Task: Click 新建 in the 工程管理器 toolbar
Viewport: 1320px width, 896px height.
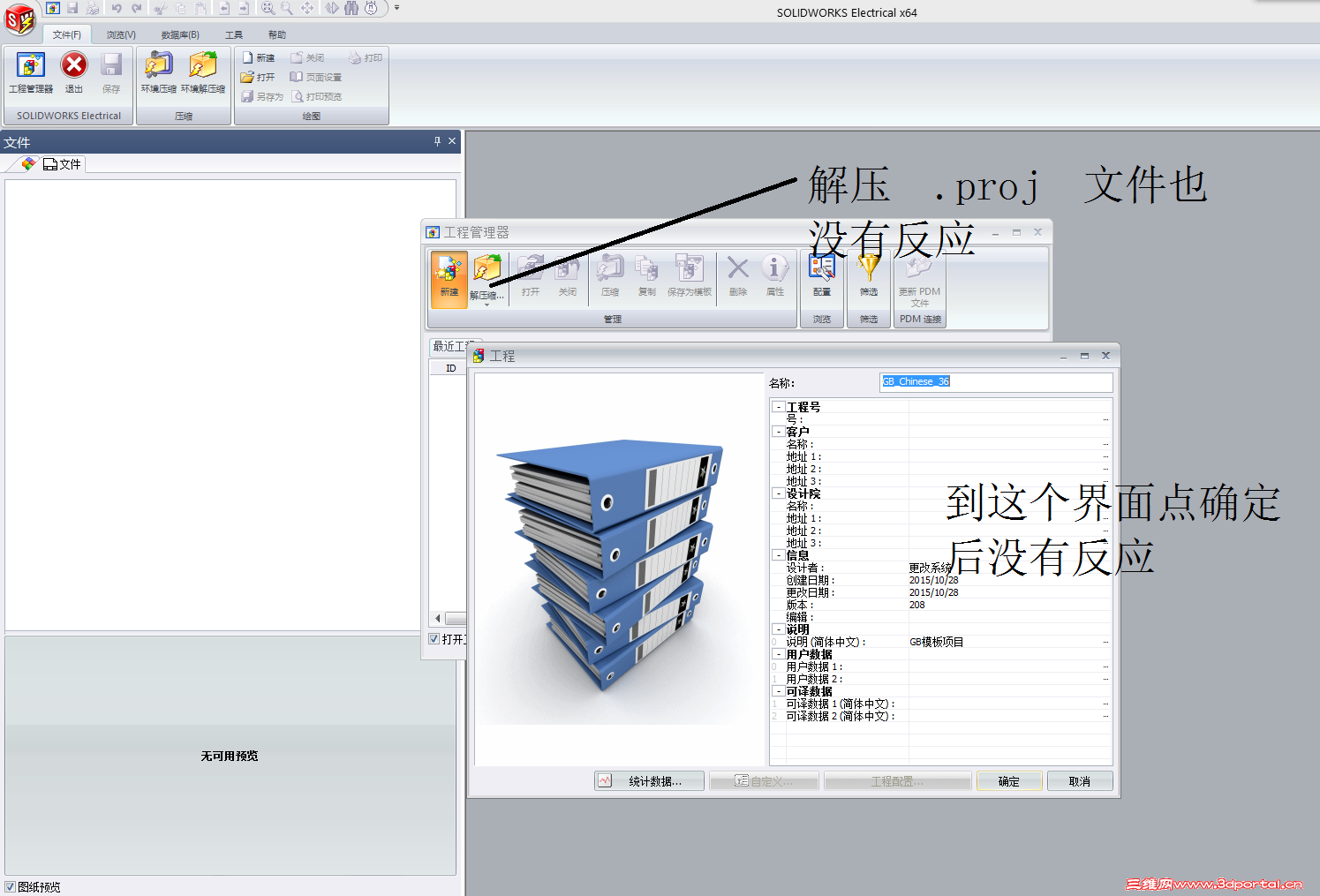Action: [x=449, y=278]
